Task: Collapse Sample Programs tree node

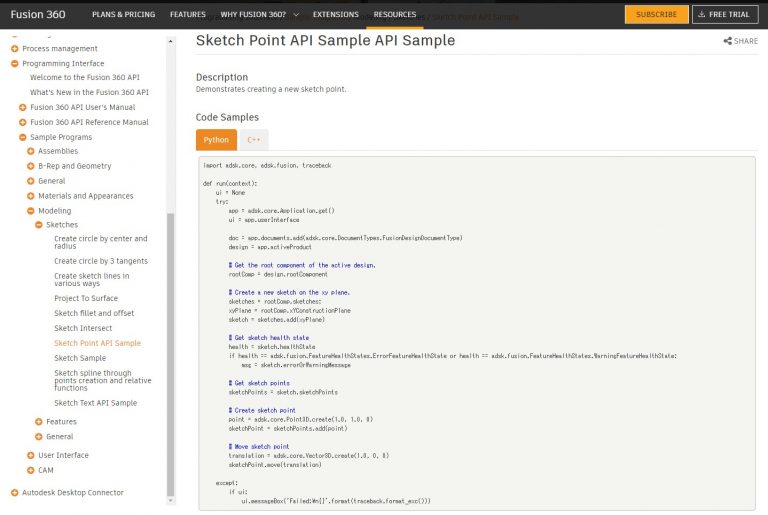Action: 23,137
